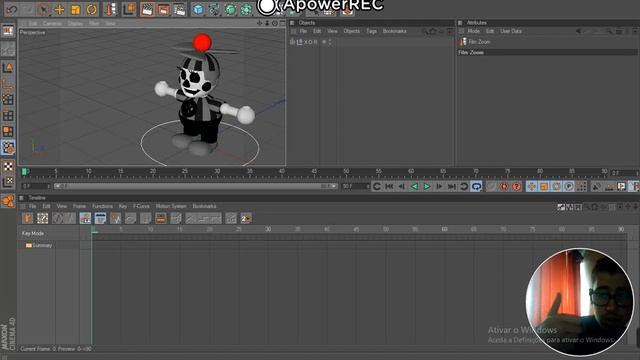Click the Timeline '2' icon at toolbar end
The height and width of the screenshot is (360, 640).
(246, 218)
